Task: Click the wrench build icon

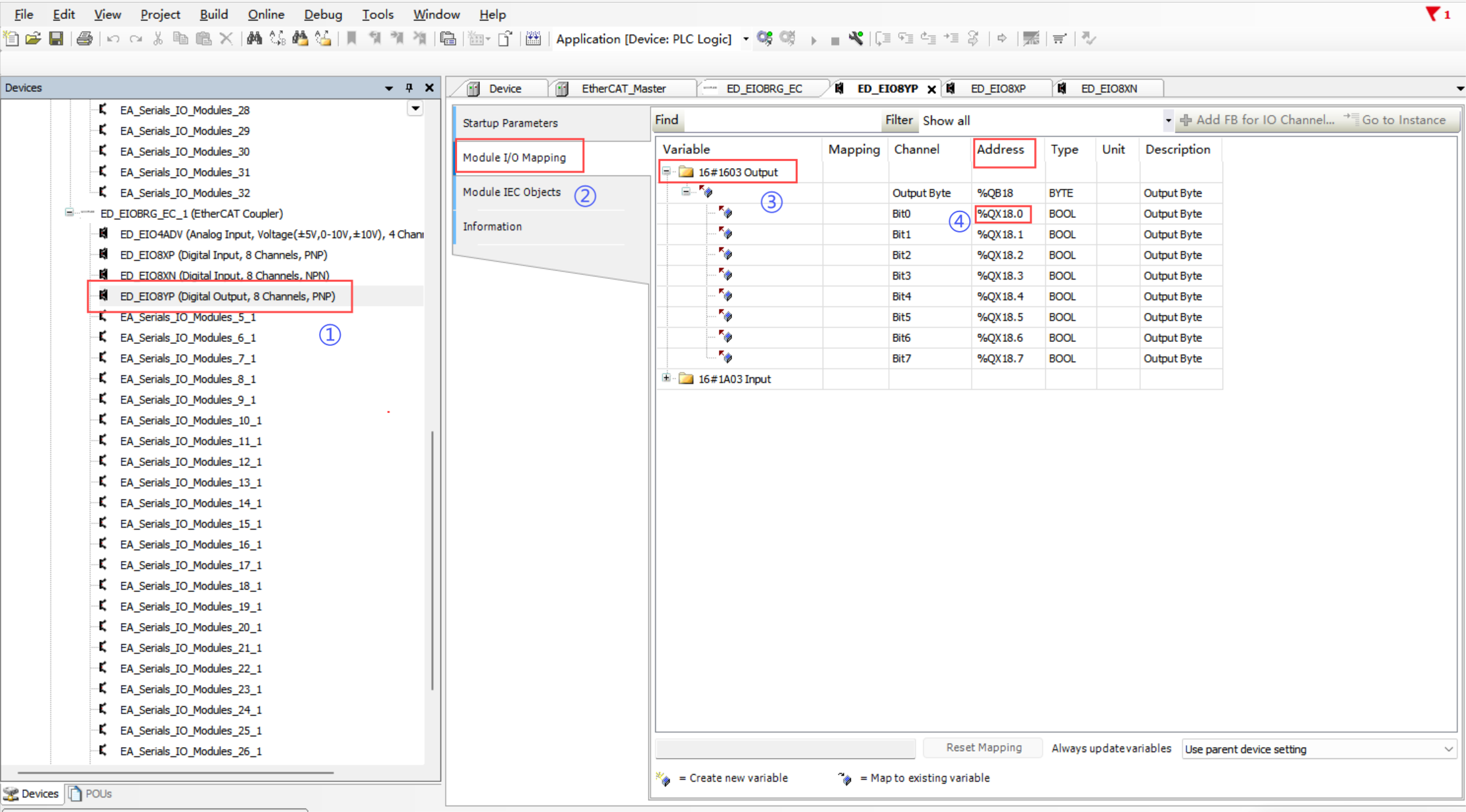Action: tap(855, 39)
